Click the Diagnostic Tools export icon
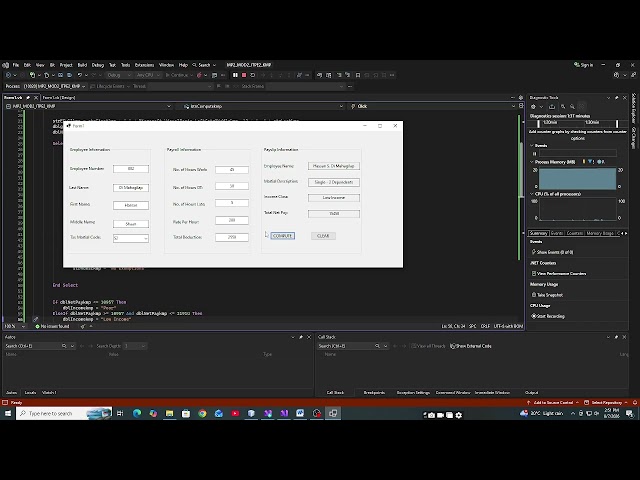Screen dimensions: 640x480 click(x=552, y=107)
